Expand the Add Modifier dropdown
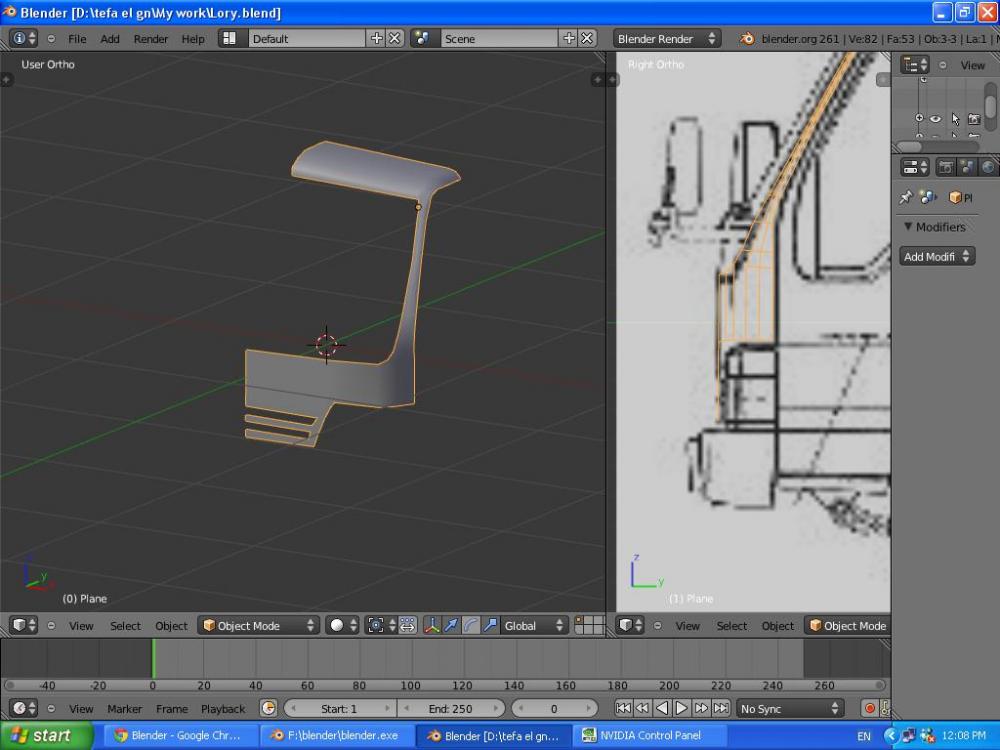This screenshot has height=750, width=1000. (937, 257)
